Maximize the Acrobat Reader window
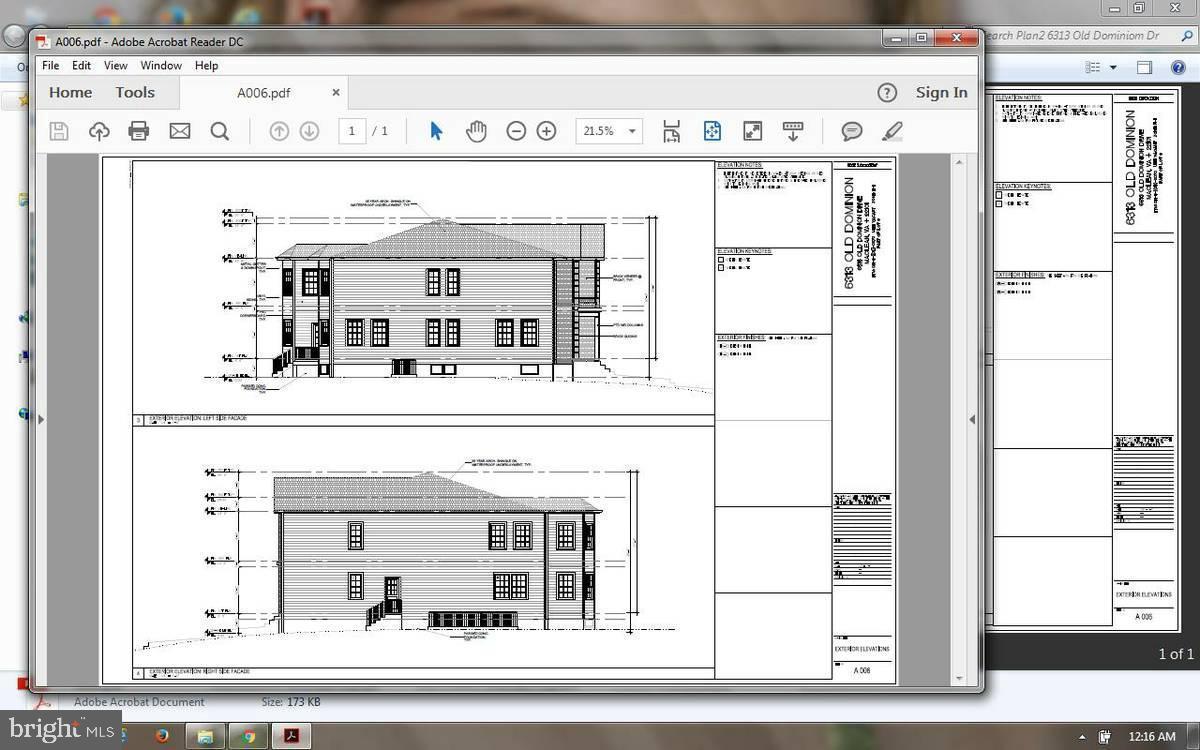 [922, 38]
